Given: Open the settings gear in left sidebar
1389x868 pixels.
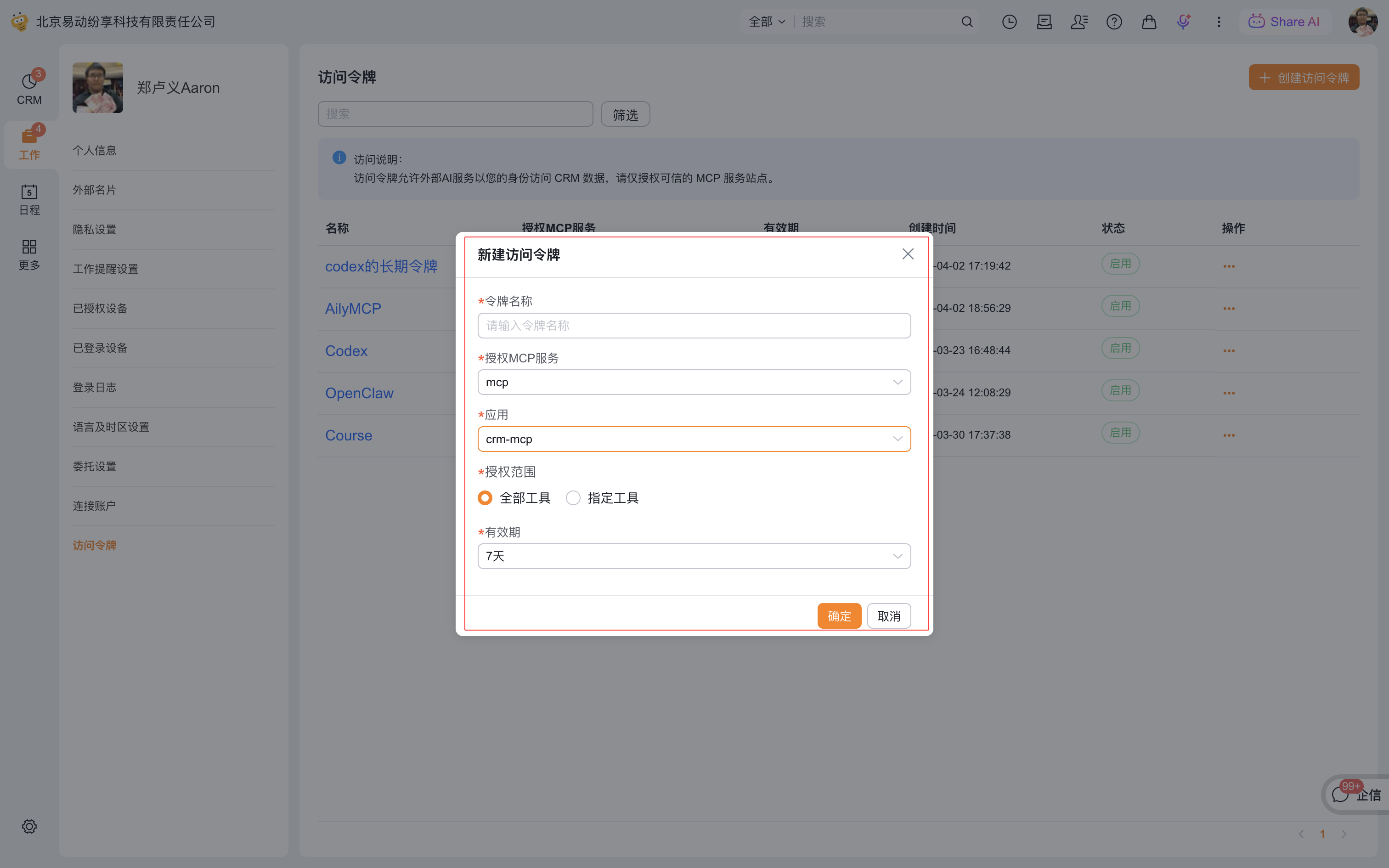Looking at the screenshot, I should point(29,826).
